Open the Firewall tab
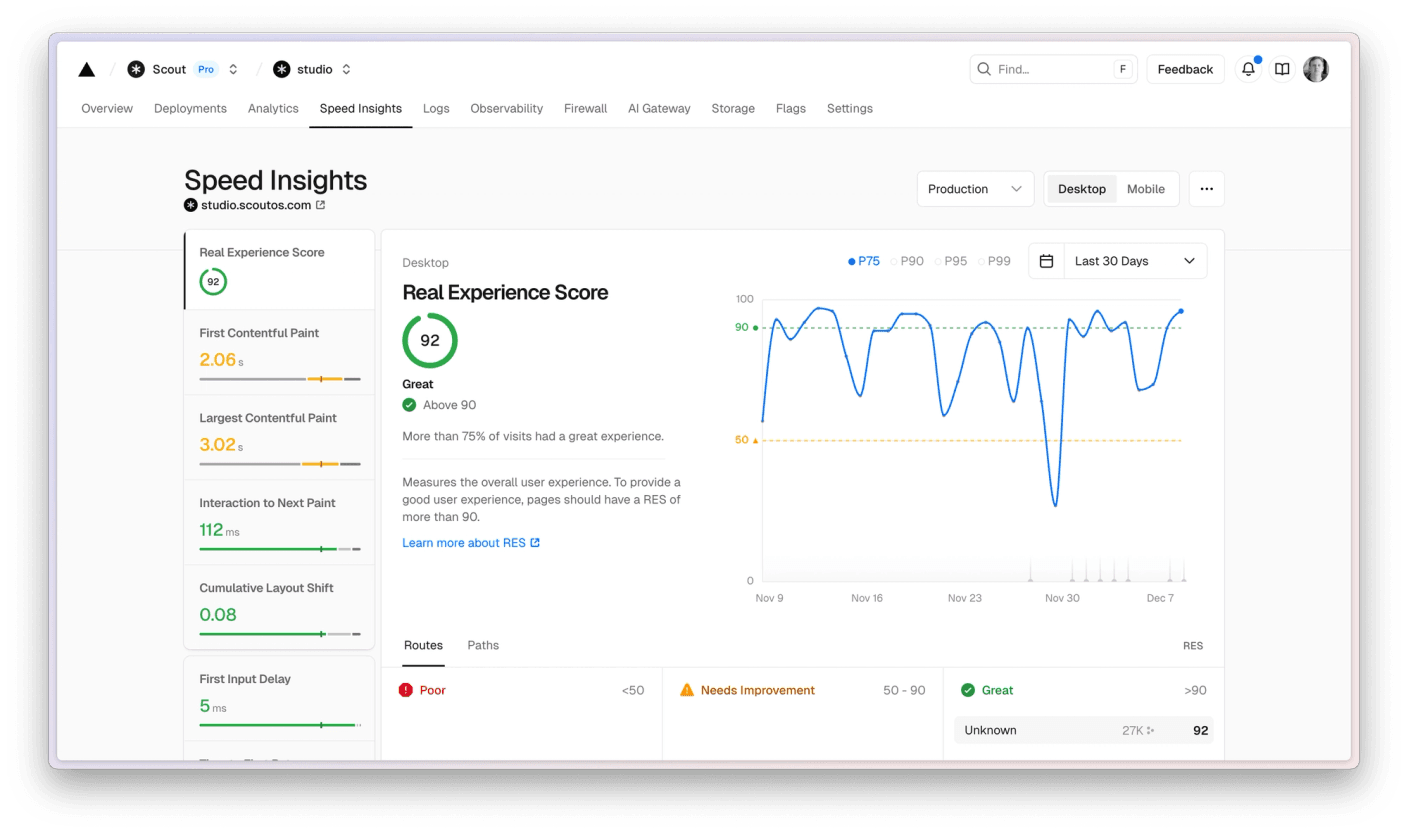 585,108
